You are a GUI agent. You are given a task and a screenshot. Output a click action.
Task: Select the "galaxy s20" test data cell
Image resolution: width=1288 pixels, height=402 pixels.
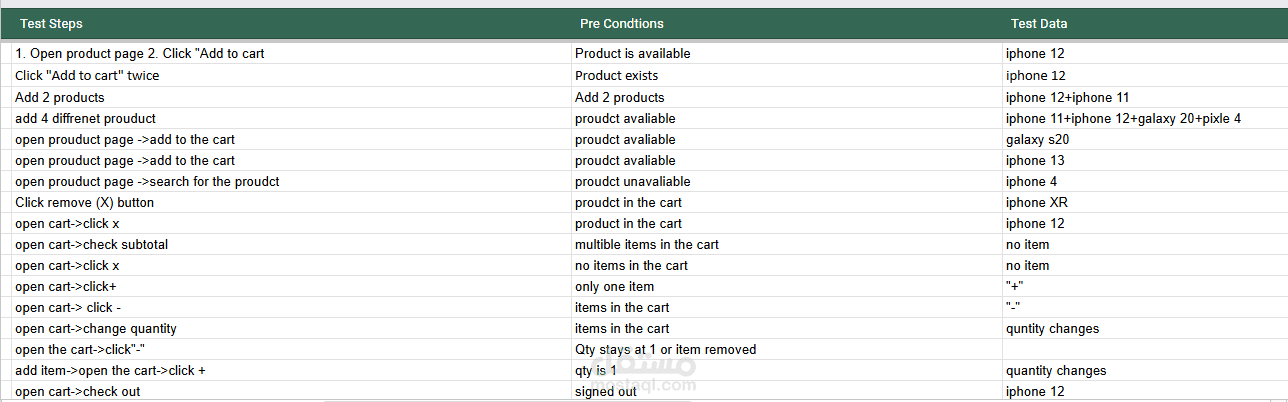click(1037, 140)
